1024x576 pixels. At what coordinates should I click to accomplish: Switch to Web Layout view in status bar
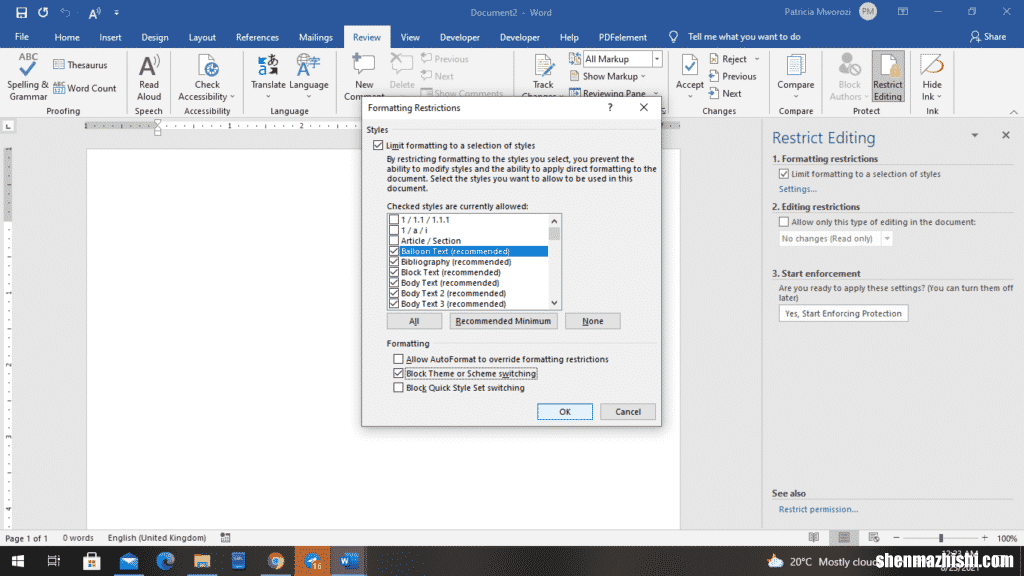874,538
